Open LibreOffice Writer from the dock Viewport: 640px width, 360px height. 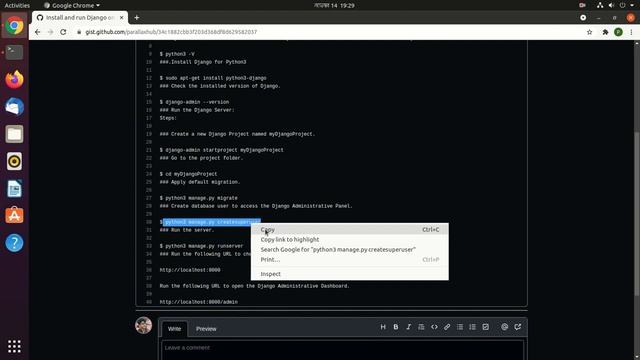pyautogui.click(x=14, y=188)
